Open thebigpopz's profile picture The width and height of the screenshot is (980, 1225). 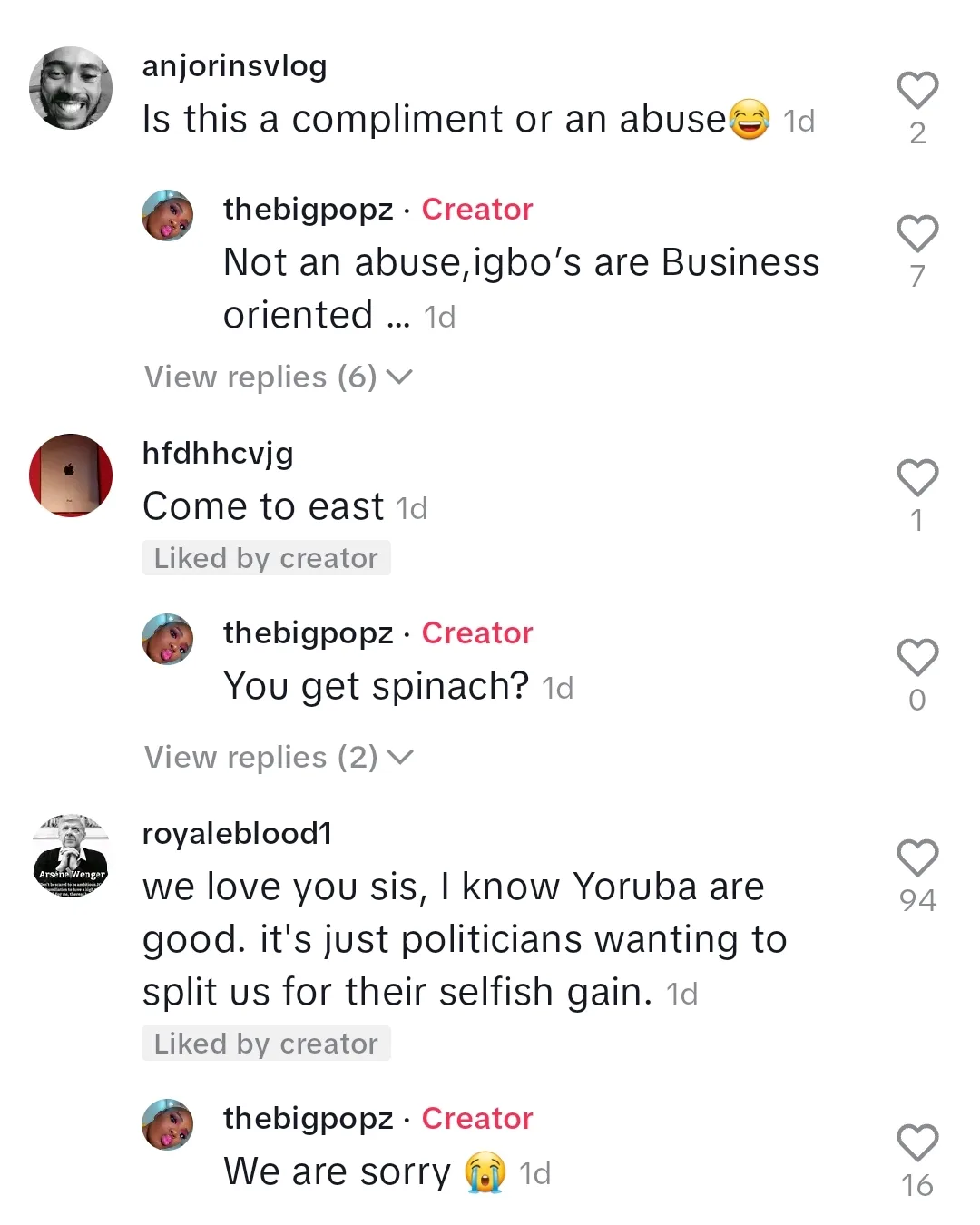coord(168,215)
